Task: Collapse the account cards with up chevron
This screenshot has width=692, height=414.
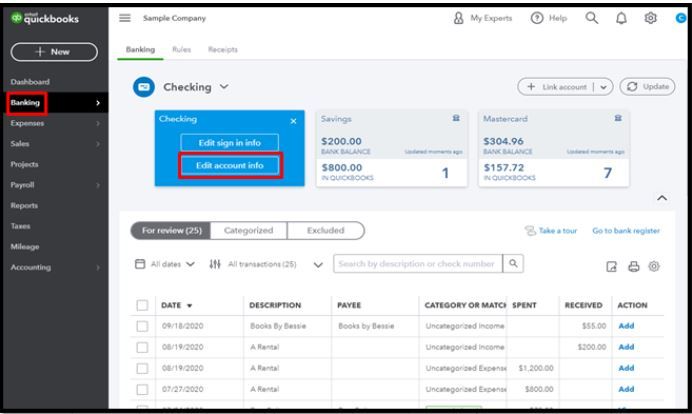Action: (662, 198)
